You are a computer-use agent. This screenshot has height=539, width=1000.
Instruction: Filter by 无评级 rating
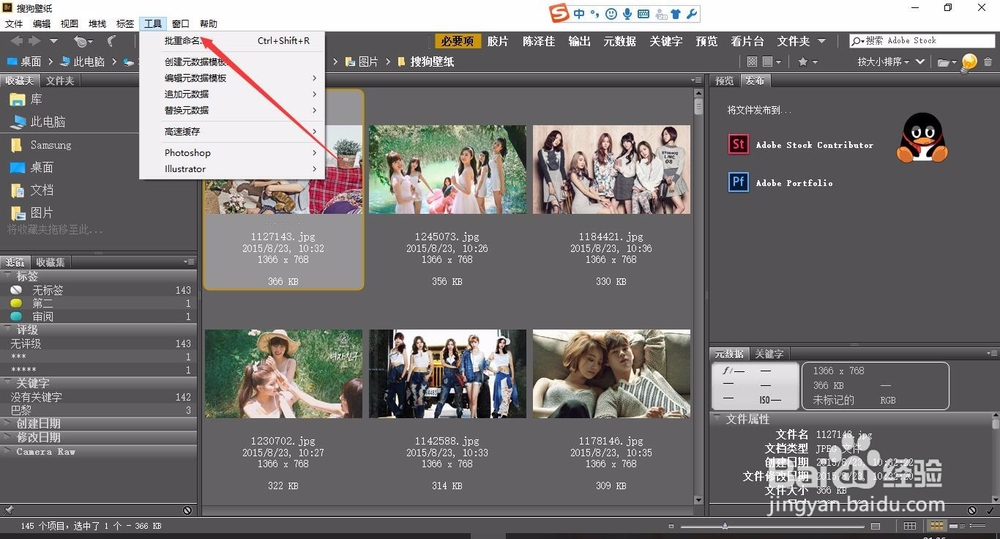pos(99,343)
